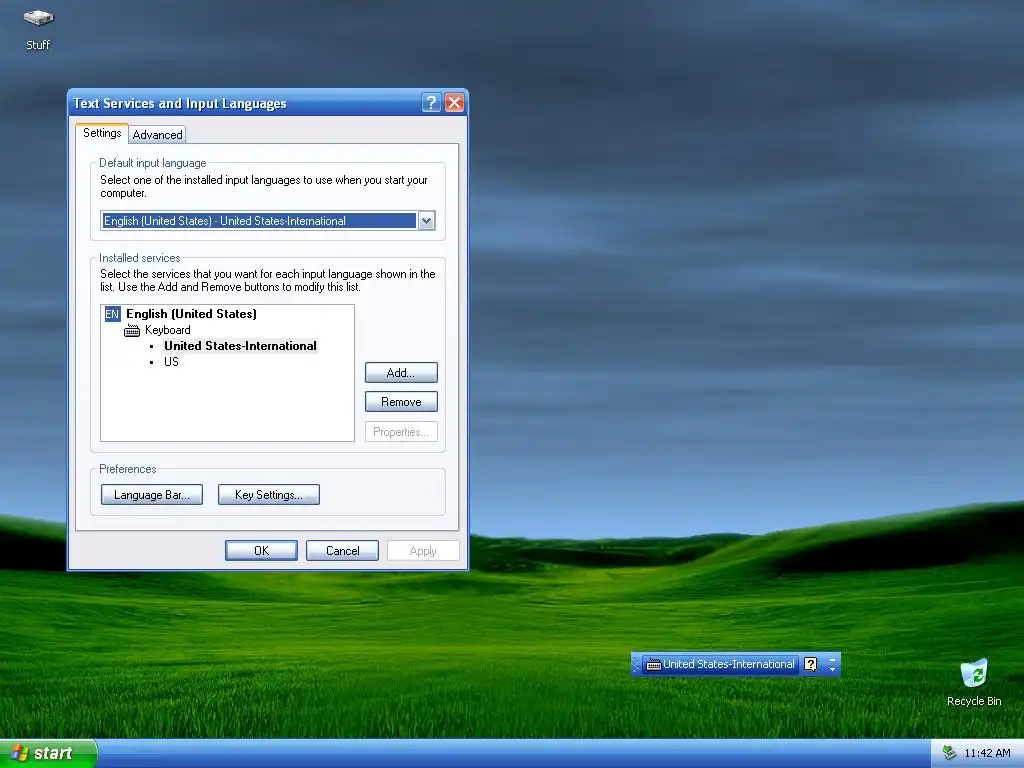Select the US keyboard layout entry
The height and width of the screenshot is (768, 1024).
pos(171,362)
